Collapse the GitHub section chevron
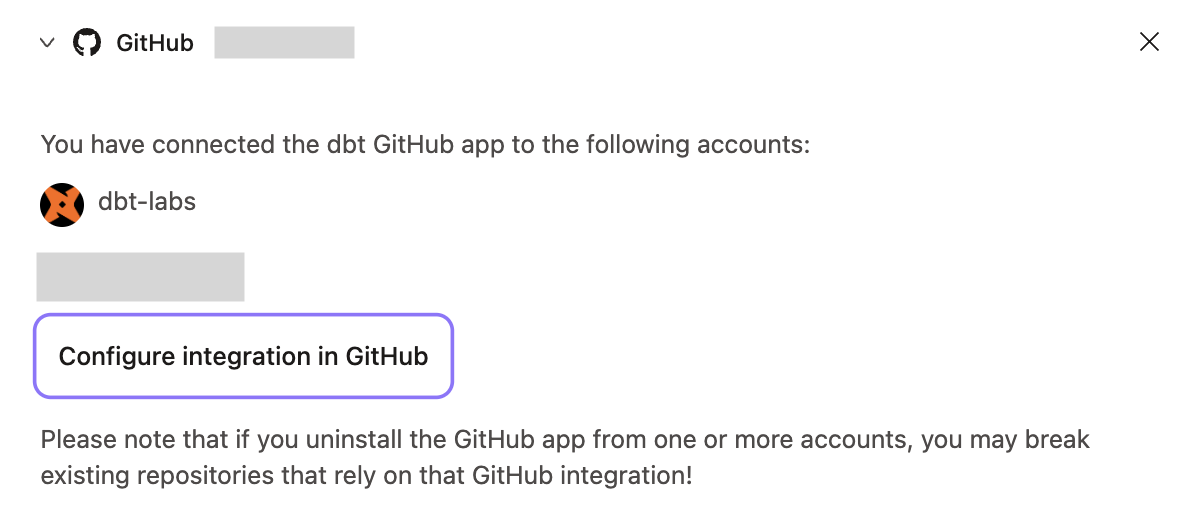 [47, 43]
